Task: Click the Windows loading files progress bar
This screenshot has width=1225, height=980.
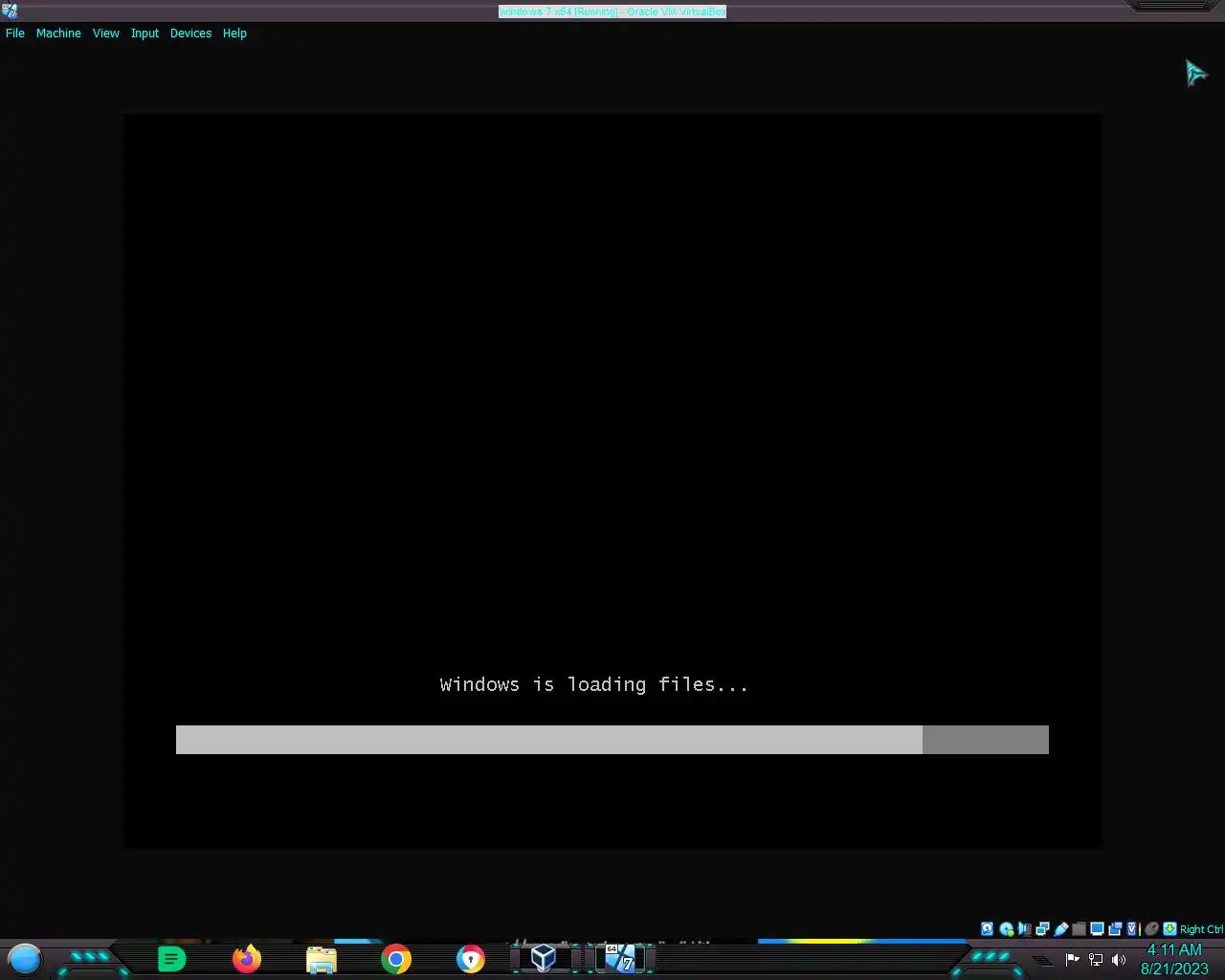Action: point(612,740)
